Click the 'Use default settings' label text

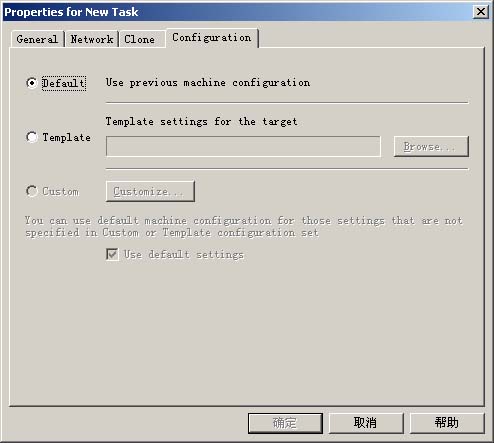(184, 255)
